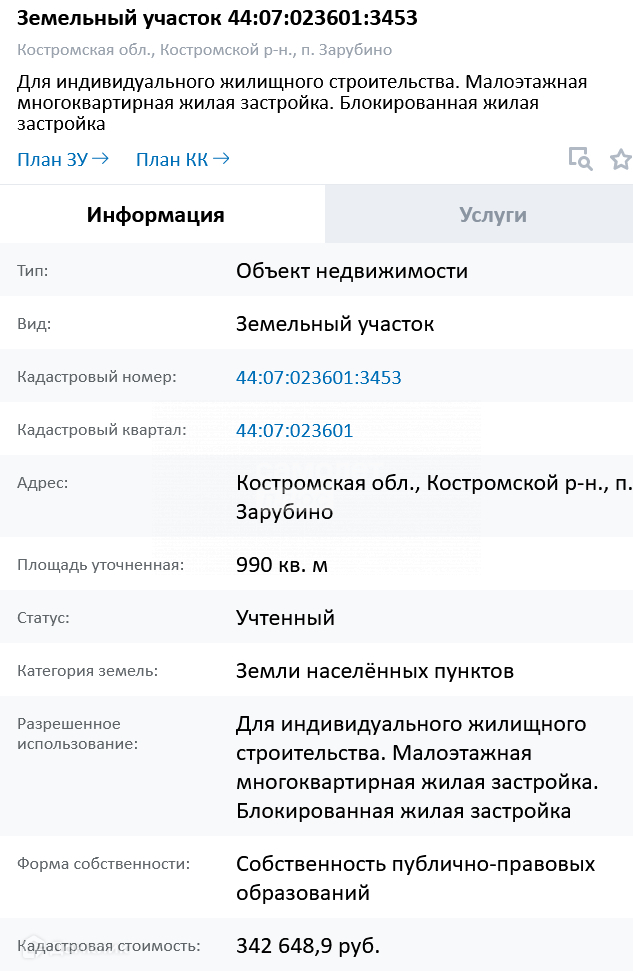Click the Статус value Учтенный
Screen dimensions: 633x974
[x=285, y=618]
